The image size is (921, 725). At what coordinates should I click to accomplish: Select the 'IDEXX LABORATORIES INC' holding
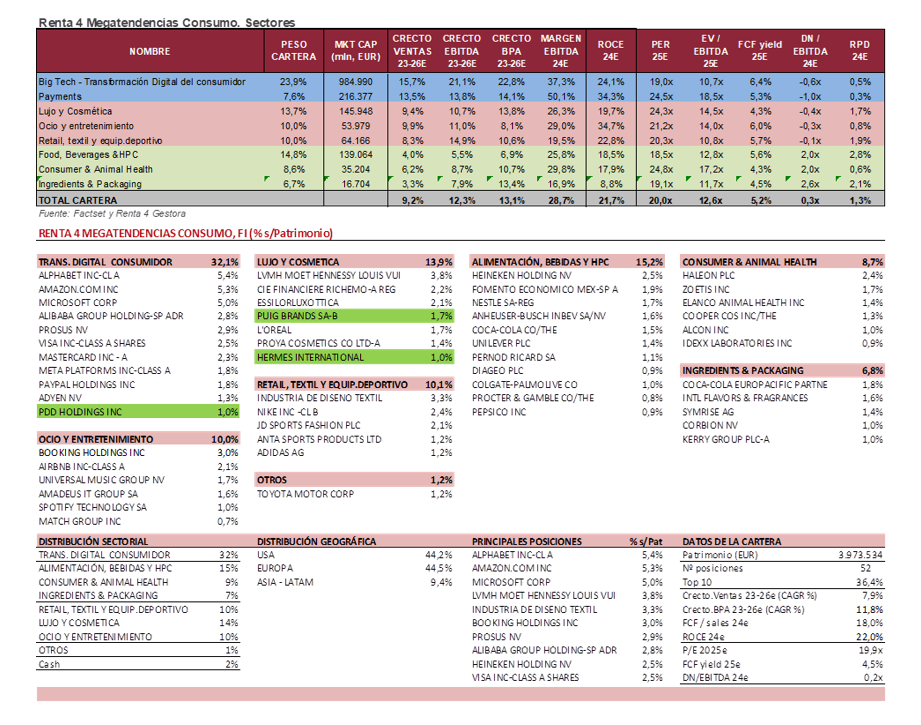pos(737,344)
